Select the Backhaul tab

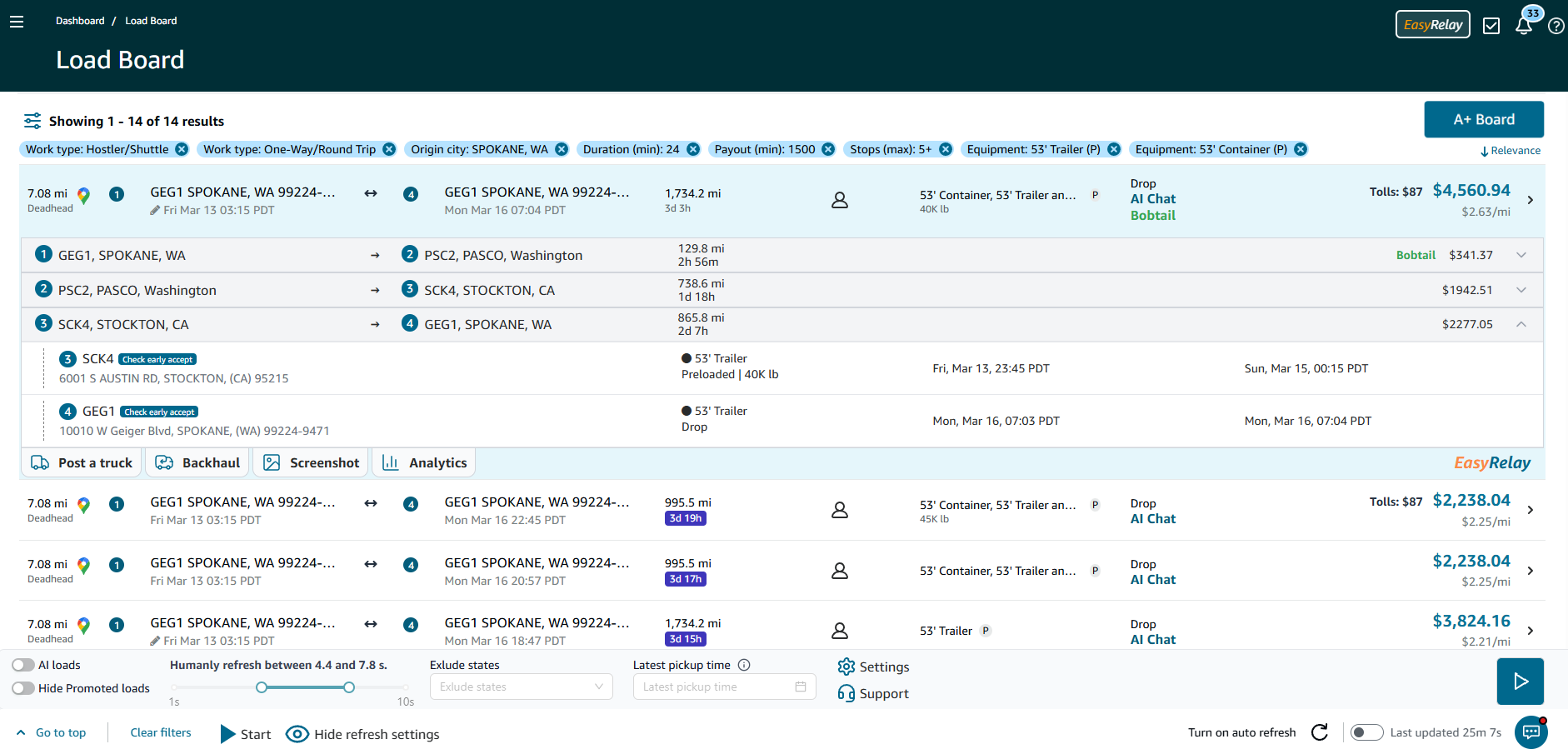[x=197, y=462]
